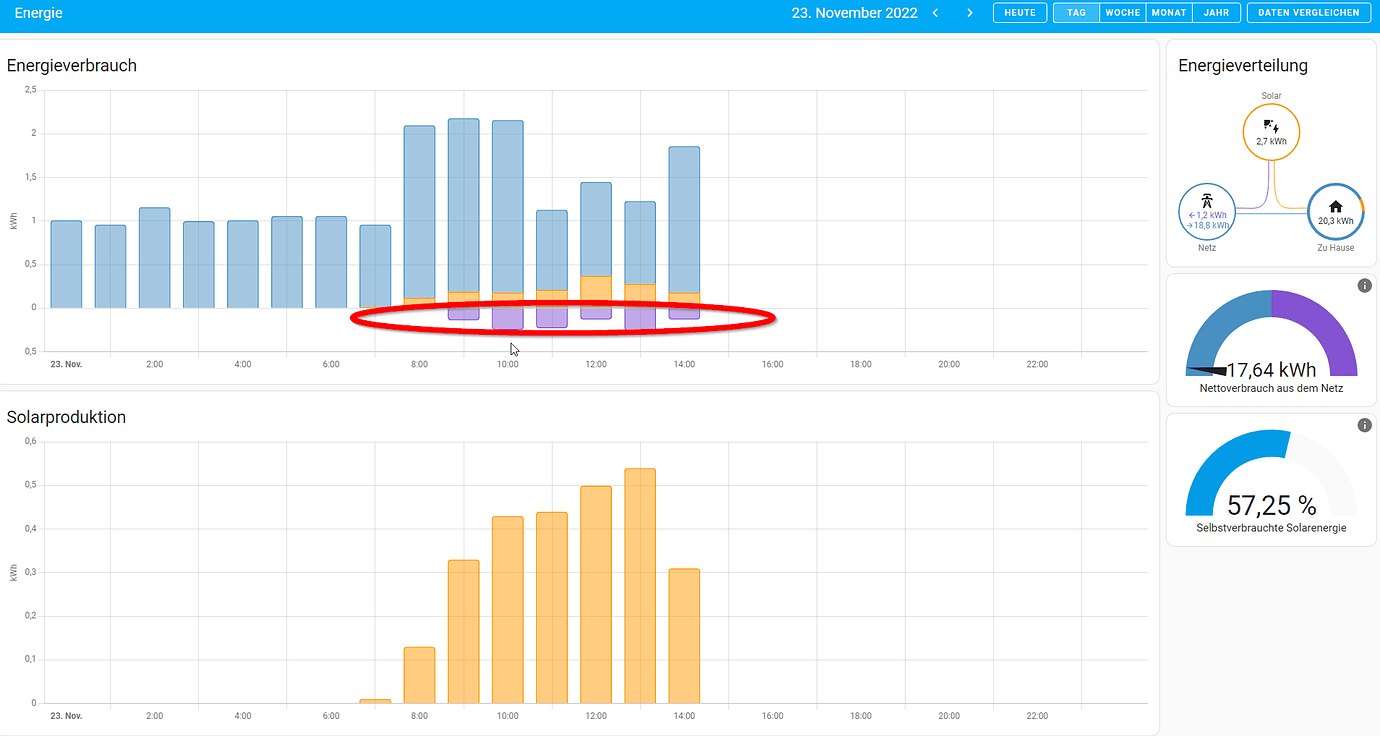Select the WOCHE view option
The image size is (1380, 736).
coord(1122,12)
